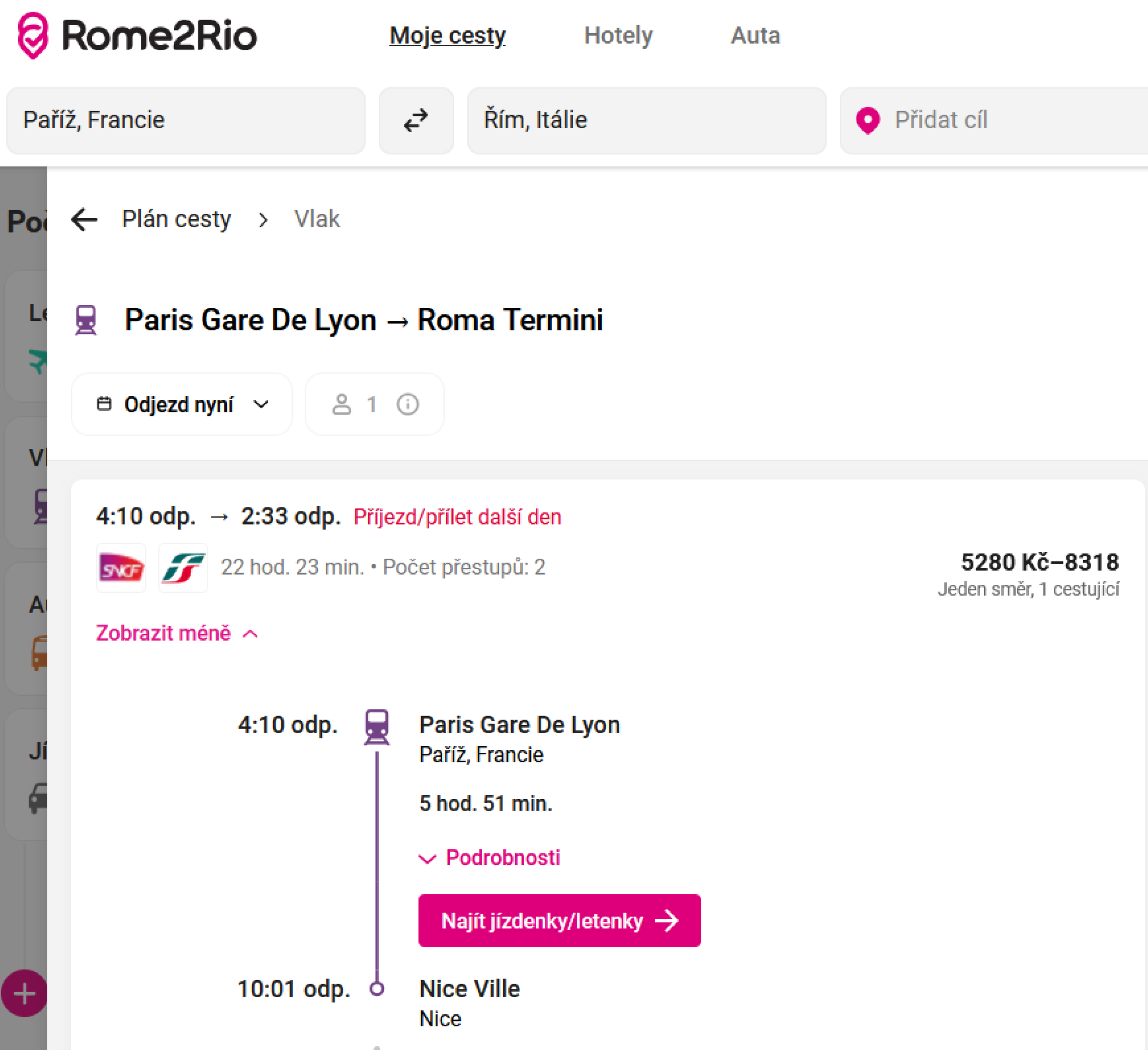Click the pink location pin in Přidat cíl
Image resolution: width=1148 pixels, height=1050 pixels.
point(868,120)
